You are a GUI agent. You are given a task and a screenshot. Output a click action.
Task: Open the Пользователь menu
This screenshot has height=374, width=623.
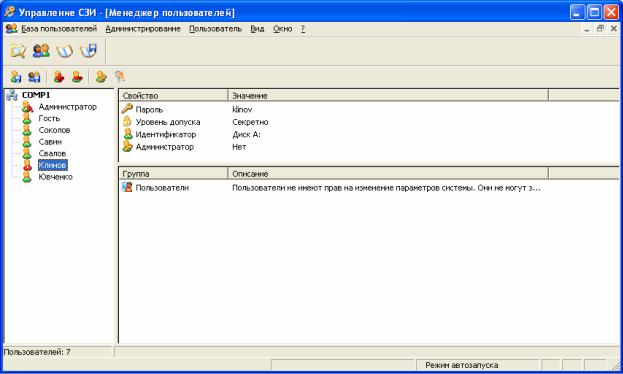[x=215, y=29]
